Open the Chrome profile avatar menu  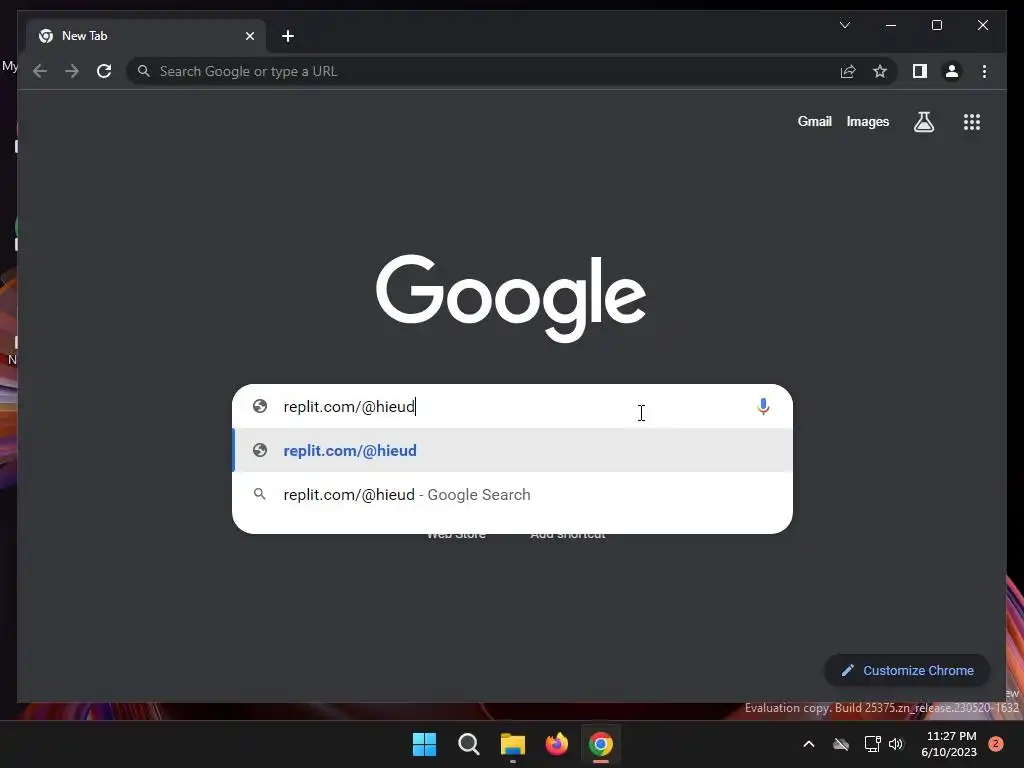pyautogui.click(x=952, y=71)
